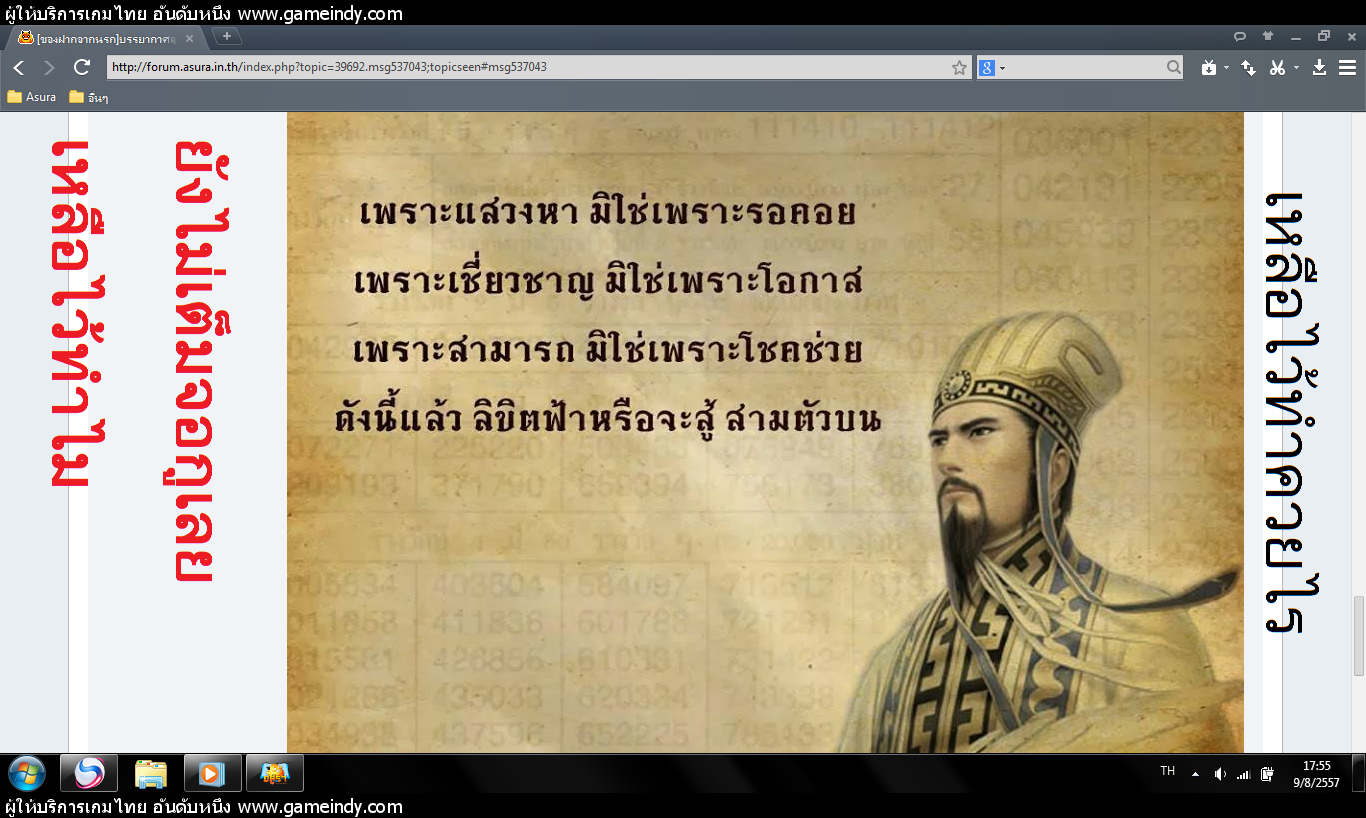This screenshot has width=1366, height=818.
Task: Open the feedback speech-bubble icon
Action: click(1240, 36)
